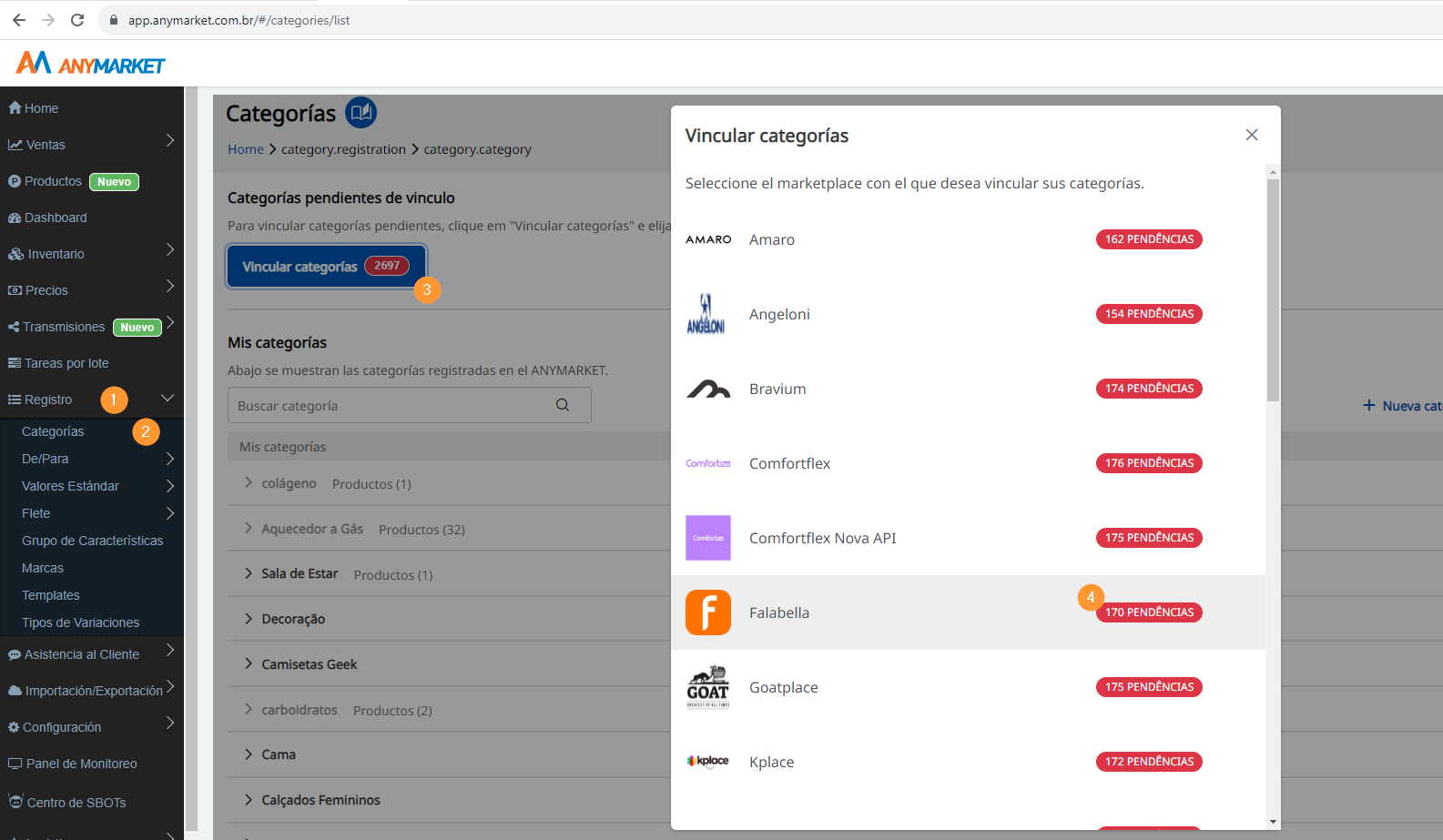Expand the Sala de Estar category
Image resolution: width=1443 pixels, height=840 pixels.
click(249, 573)
